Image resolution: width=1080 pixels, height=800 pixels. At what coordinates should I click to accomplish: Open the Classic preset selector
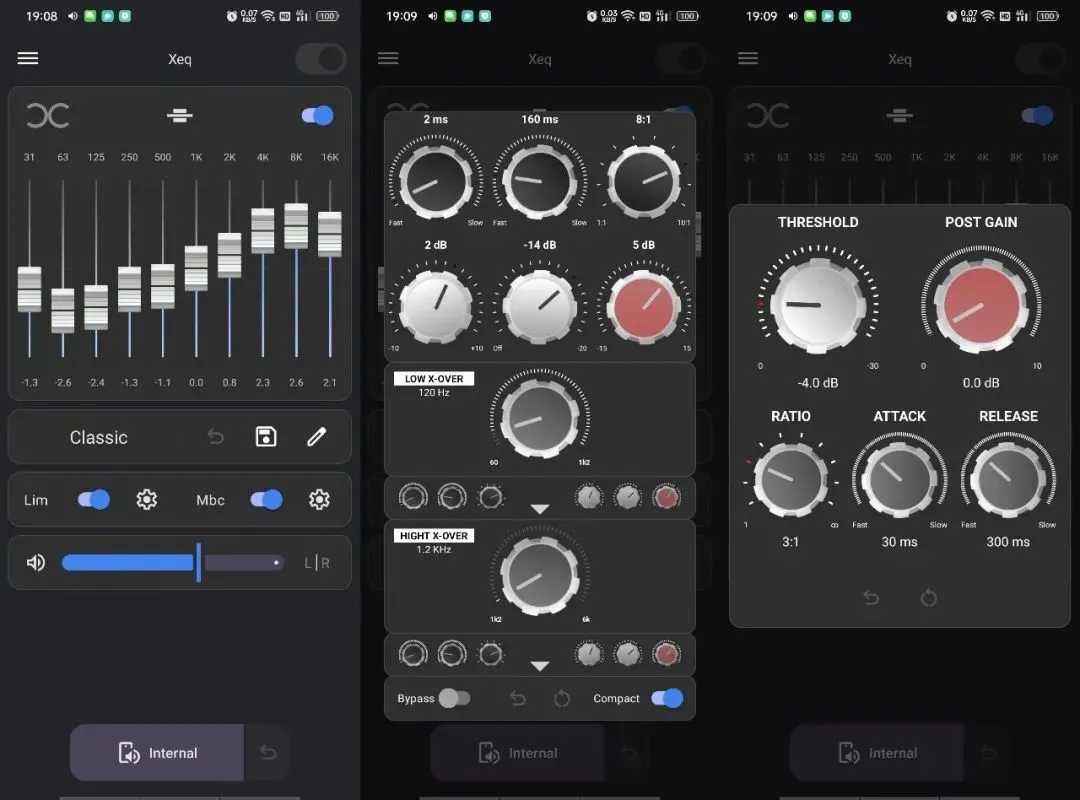pos(98,438)
